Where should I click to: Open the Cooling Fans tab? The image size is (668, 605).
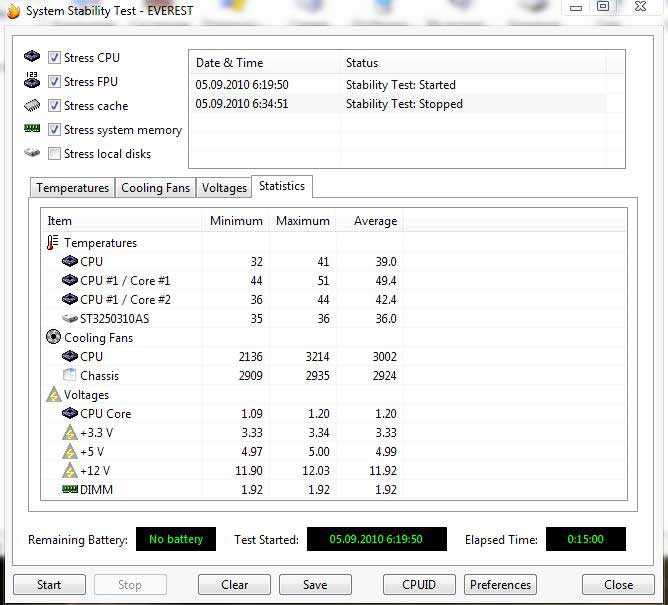(155, 188)
